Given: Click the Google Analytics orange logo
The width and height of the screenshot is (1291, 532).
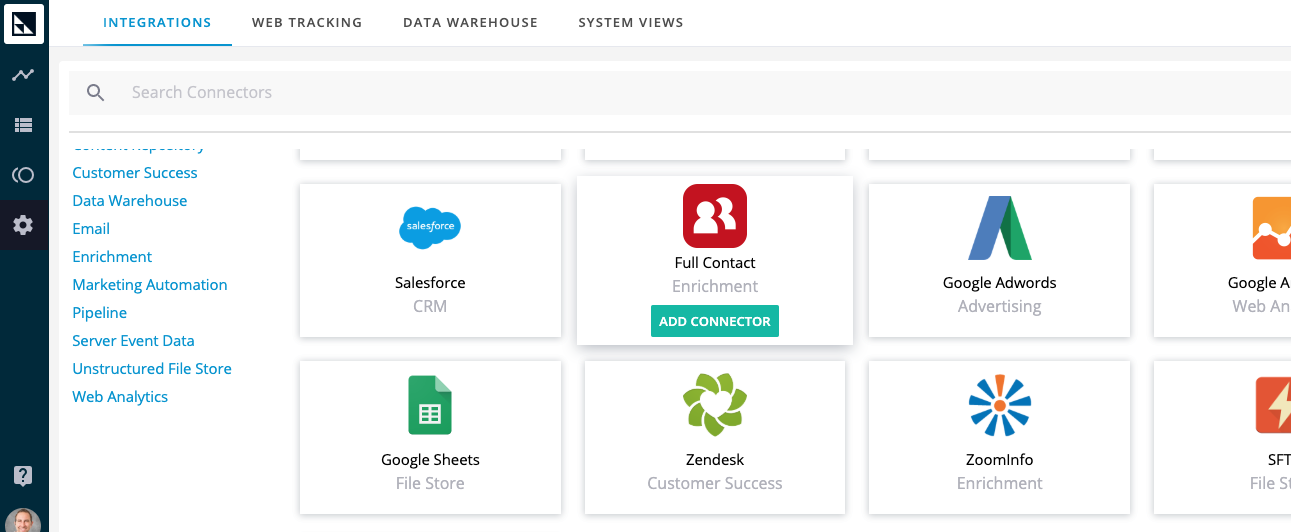Looking at the screenshot, I should click(x=1271, y=228).
